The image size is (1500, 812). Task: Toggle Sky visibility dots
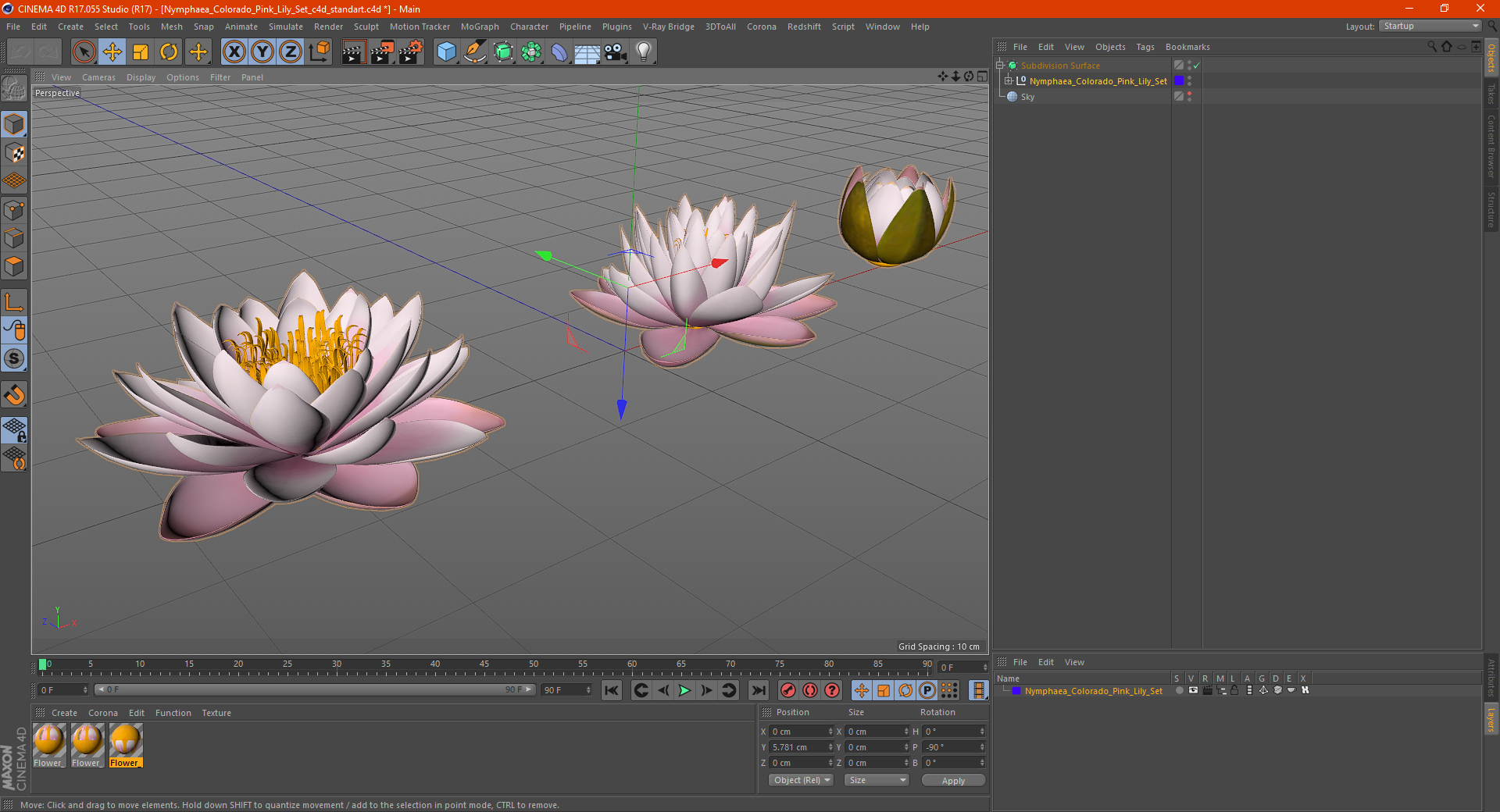pyautogui.click(x=1189, y=96)
